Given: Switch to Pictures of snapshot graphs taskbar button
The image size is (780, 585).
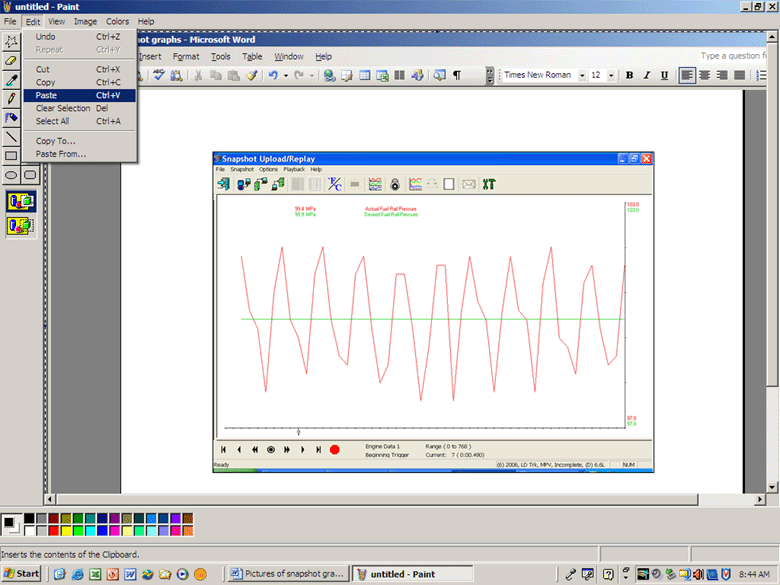Looking at the screenshot, I should pos(287,574).
